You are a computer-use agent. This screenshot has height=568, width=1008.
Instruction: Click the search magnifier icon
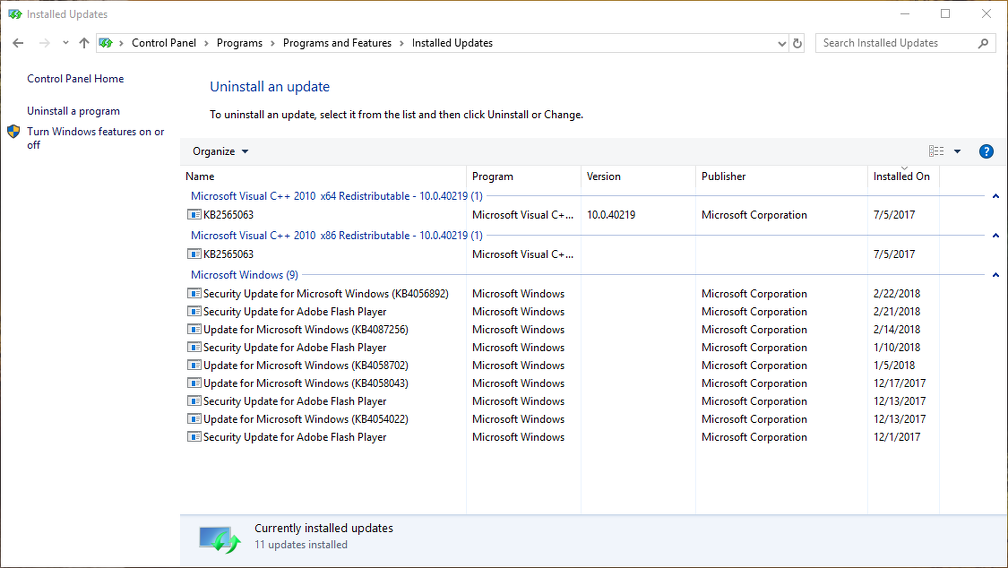[x=983, y=43]
